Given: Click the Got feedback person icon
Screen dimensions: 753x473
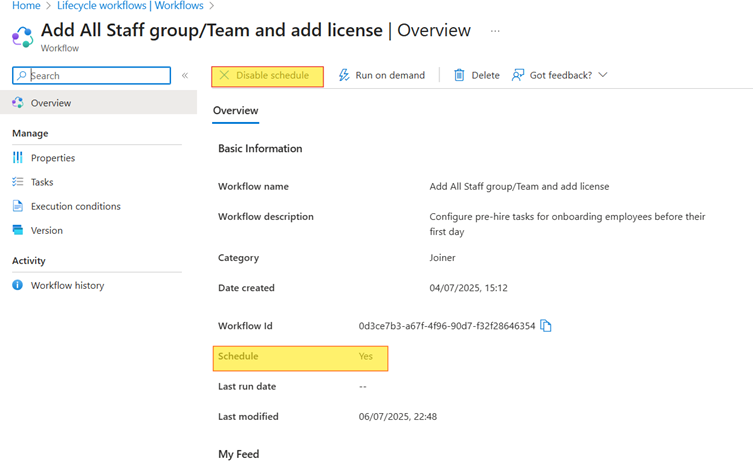Looking at the screenshot, I should tap(518, 75).
